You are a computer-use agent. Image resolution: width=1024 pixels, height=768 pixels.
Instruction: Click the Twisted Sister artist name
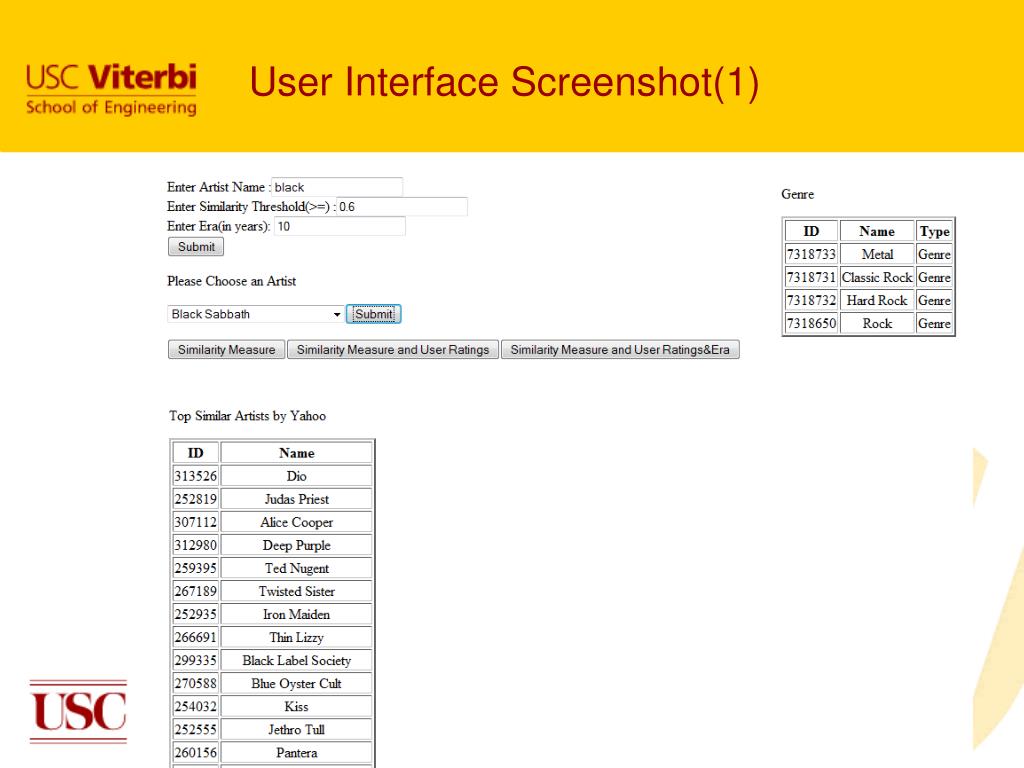[296, 591]
